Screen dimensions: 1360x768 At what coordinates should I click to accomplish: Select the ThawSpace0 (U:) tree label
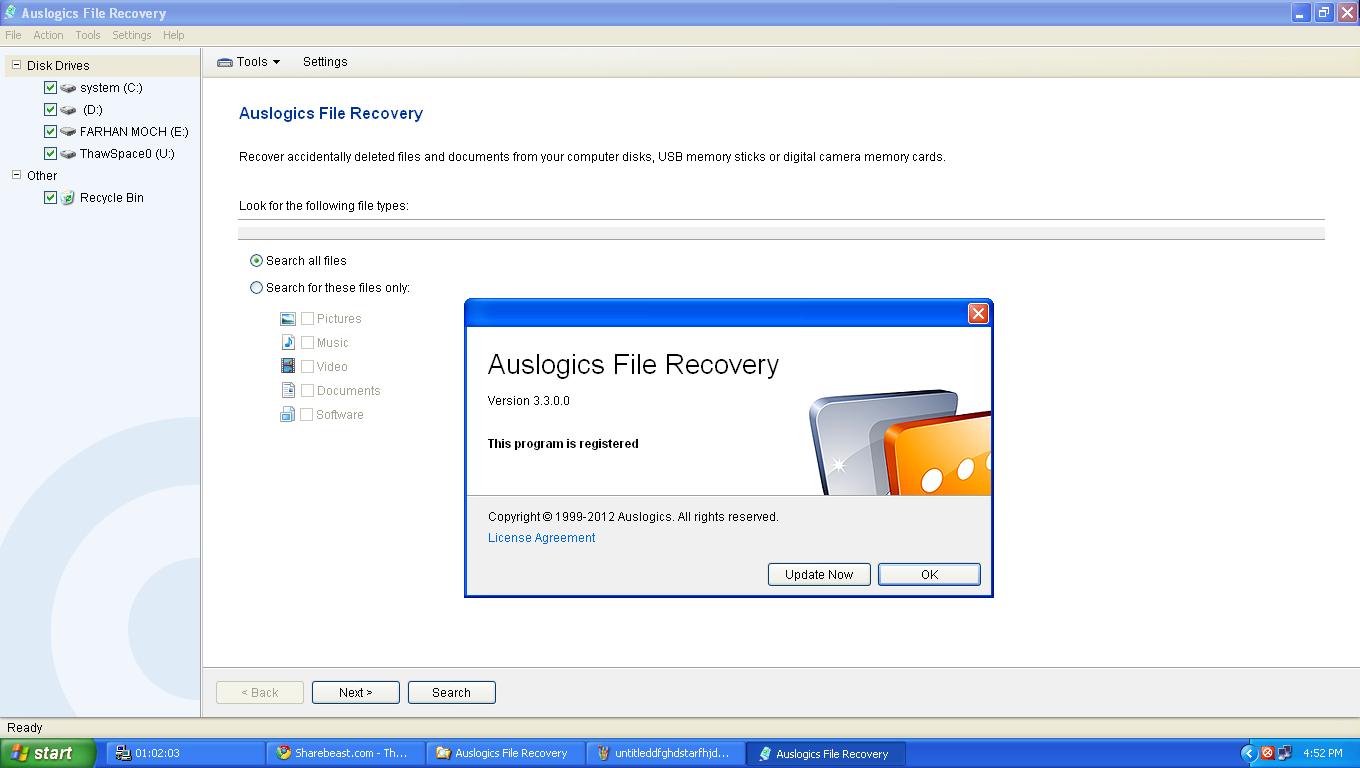[127, 154]
